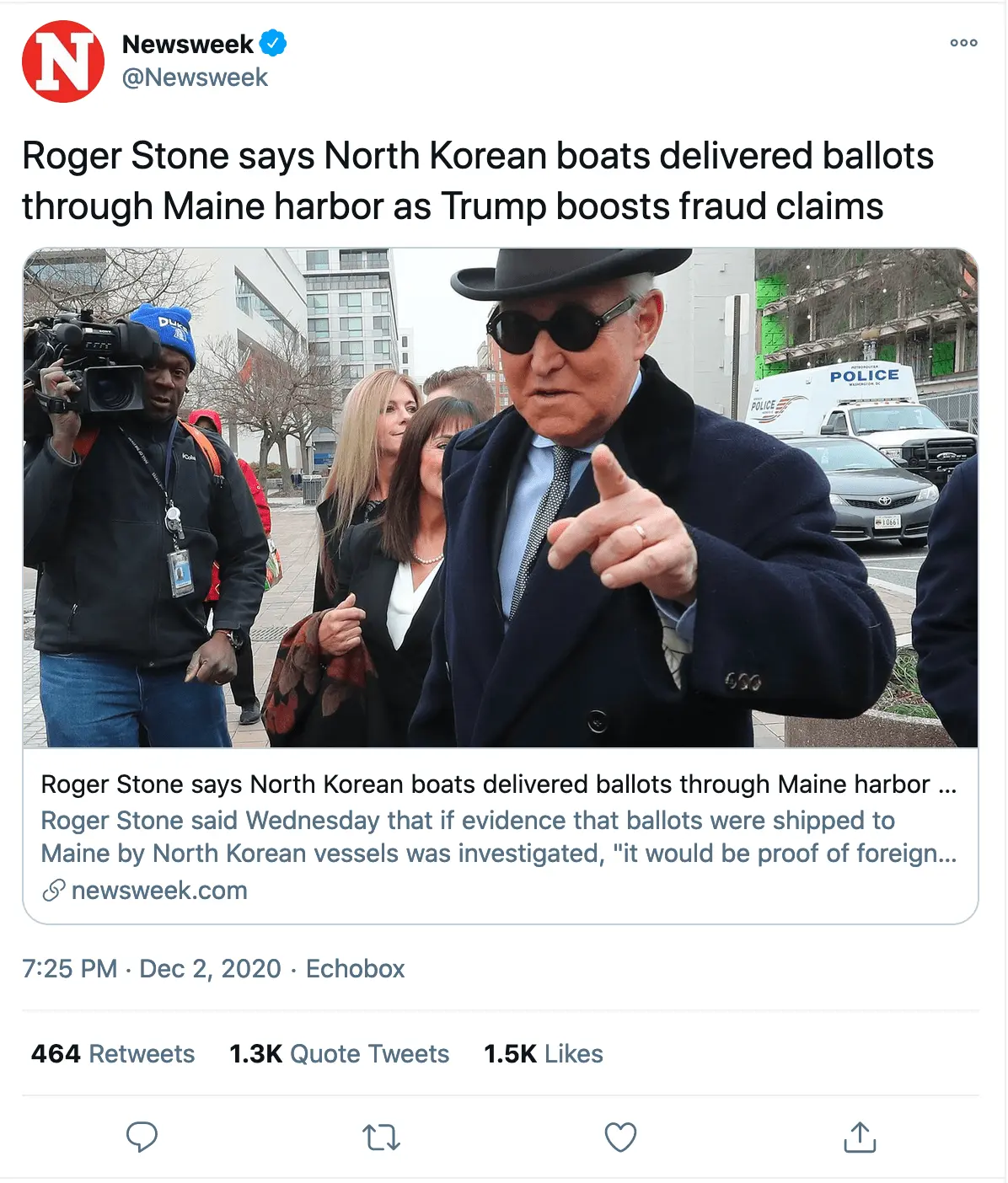Click the @Newsweek handle
This screenshot has width=1008, height=1183.
pyautogui.click(x=195, y=78)
